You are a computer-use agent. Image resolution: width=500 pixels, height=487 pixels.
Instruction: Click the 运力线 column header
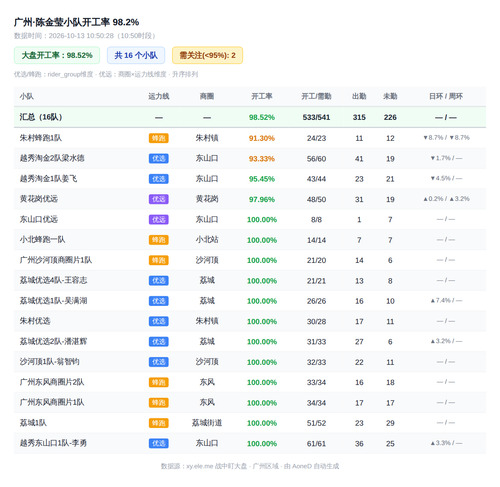pos(159,97)
